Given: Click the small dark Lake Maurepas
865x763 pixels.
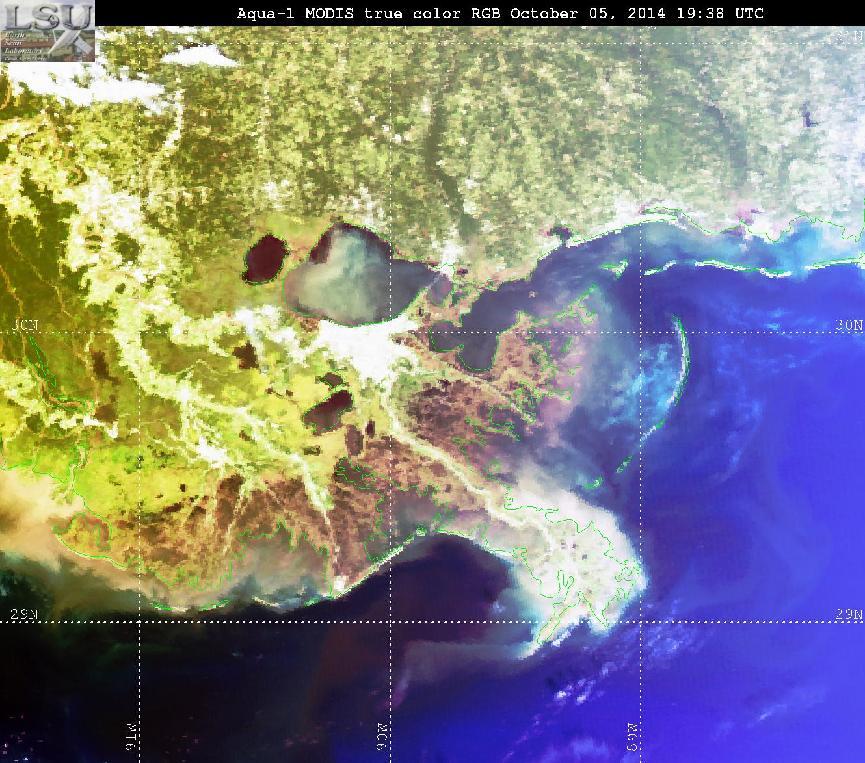Looking at the screenshot, I should [x=266, y=258].
